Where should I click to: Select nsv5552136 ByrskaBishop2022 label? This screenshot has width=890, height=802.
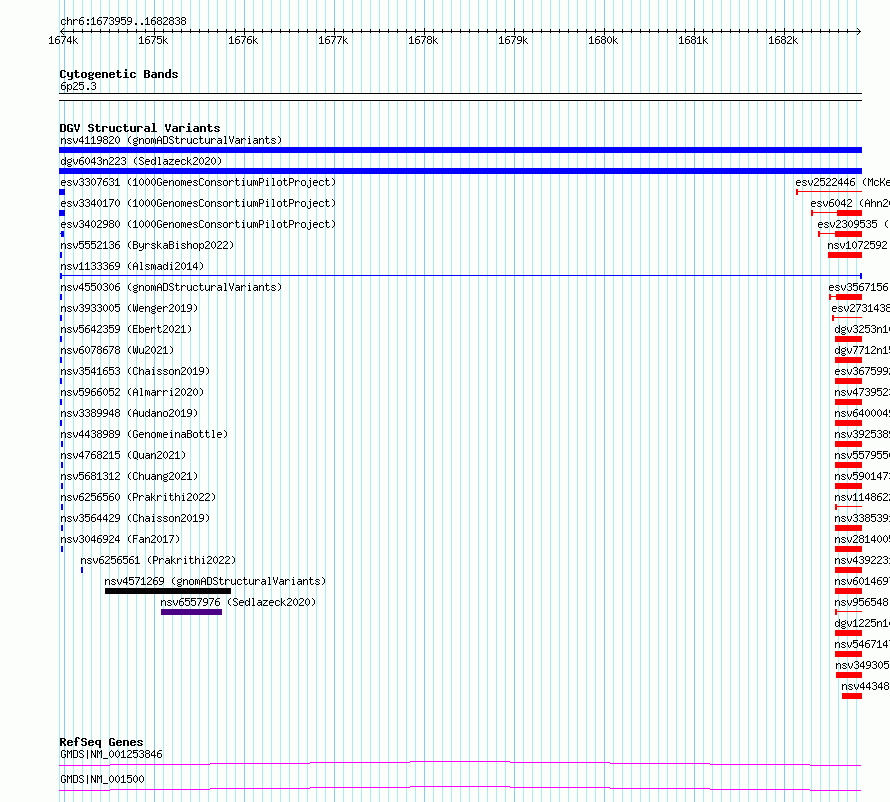coord(147,245)
